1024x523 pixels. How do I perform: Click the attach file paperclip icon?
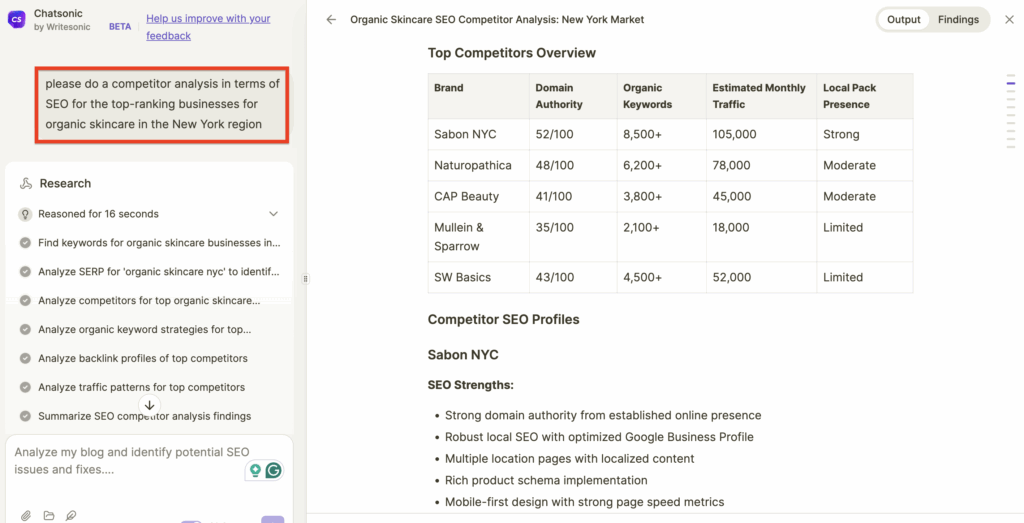(25, 516)
